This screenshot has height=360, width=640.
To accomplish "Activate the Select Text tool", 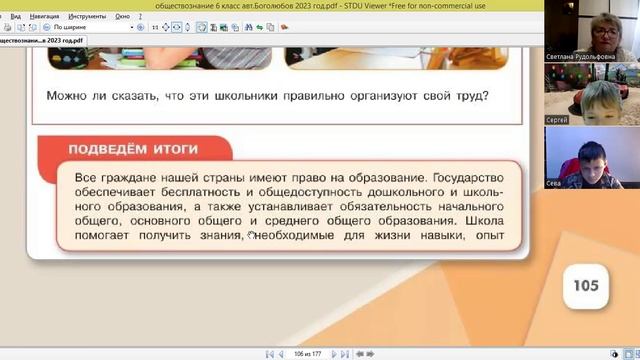I will 213,27.
